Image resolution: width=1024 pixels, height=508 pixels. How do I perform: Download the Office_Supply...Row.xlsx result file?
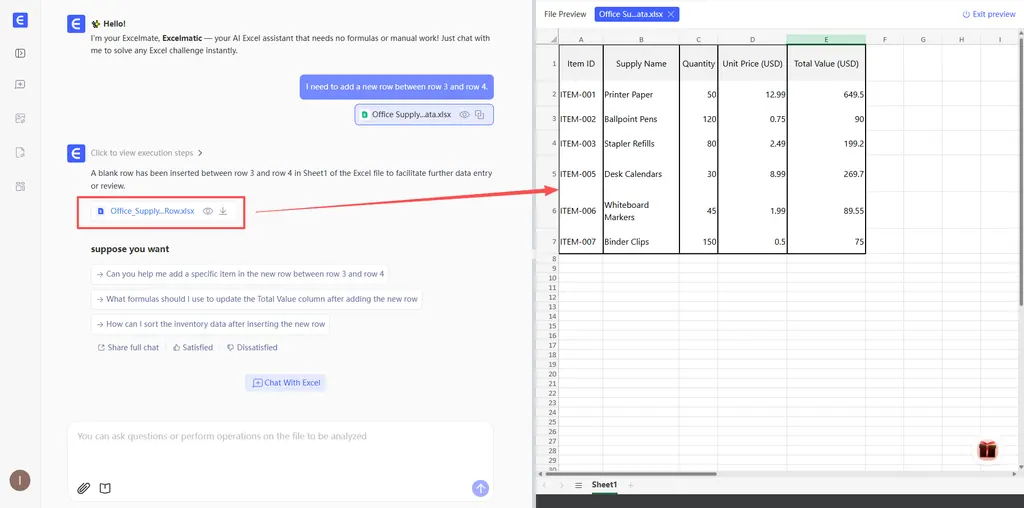point(223,211)
